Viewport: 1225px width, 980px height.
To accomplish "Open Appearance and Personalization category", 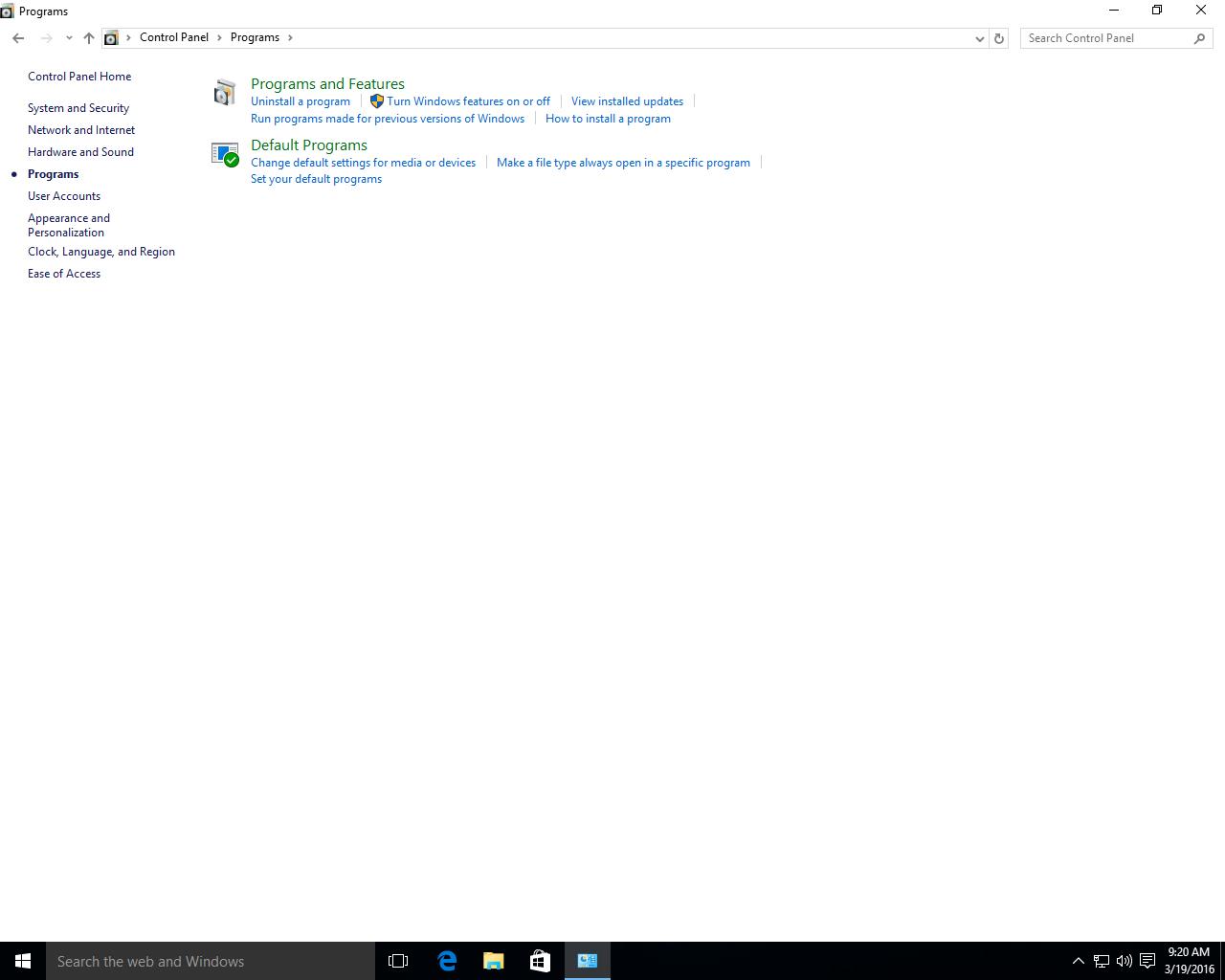I will (69, 225).
